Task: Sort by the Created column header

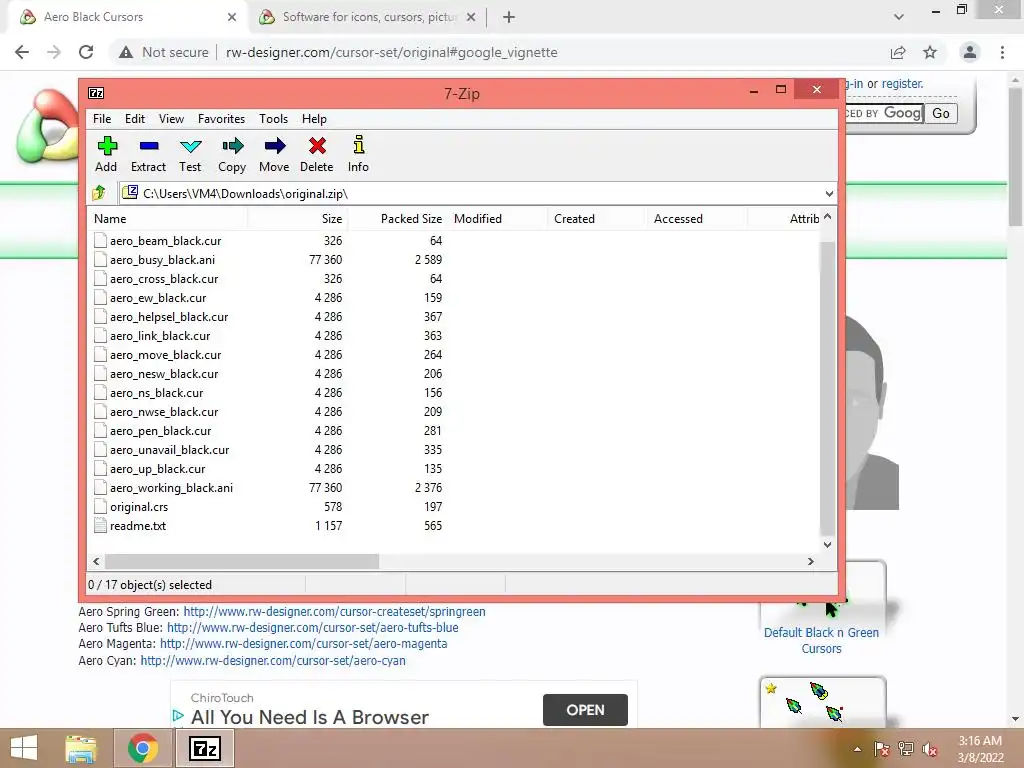Action: pos(597,219)
